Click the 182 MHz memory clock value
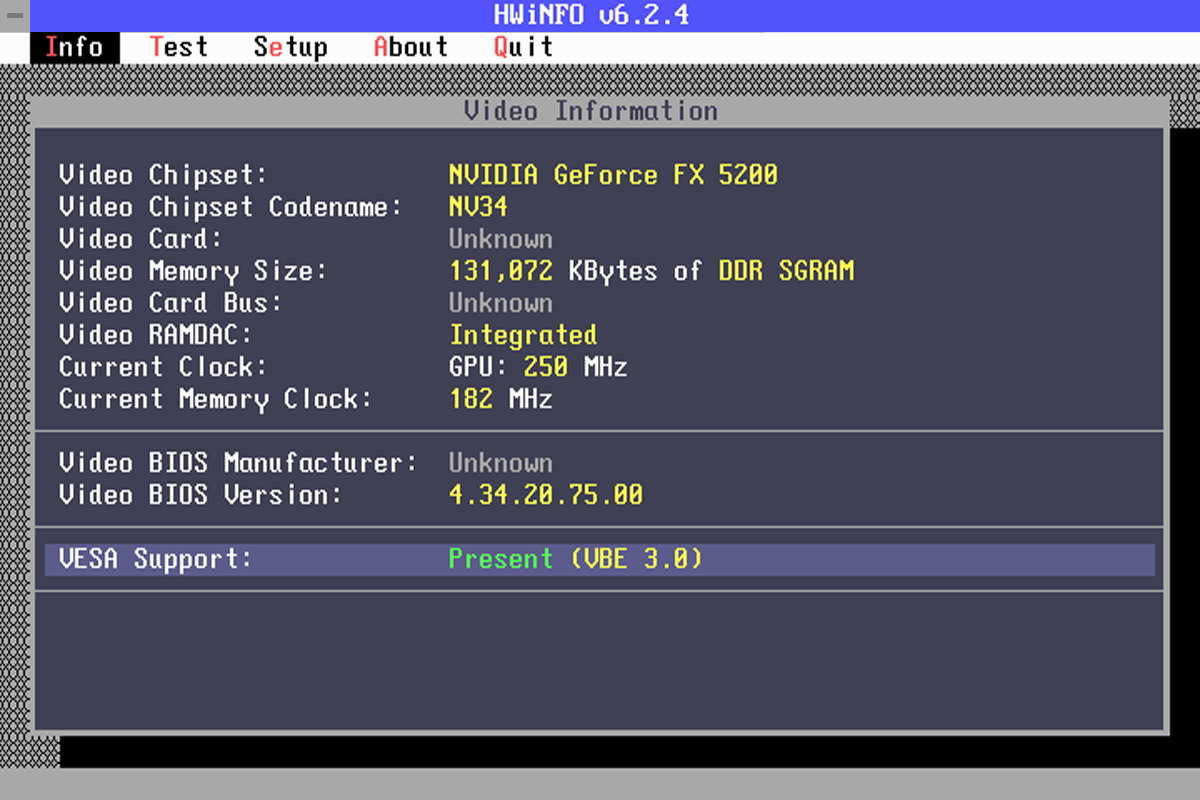This screenshot has height=800, width=1200. pos(500,399)
